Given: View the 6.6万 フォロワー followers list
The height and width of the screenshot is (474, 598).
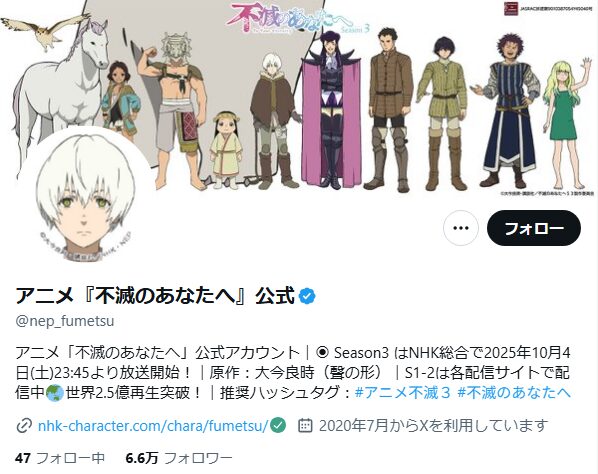Looking at the screenshot, I should pos(179,458).
